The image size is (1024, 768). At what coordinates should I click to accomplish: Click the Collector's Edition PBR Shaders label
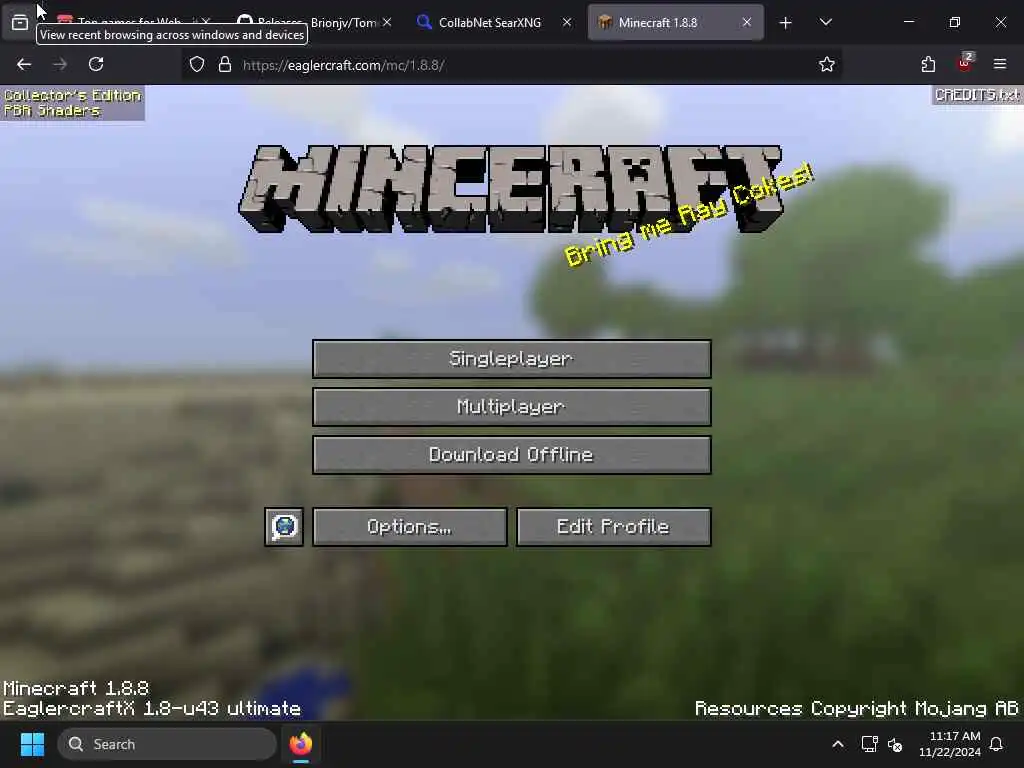(72, 103)
